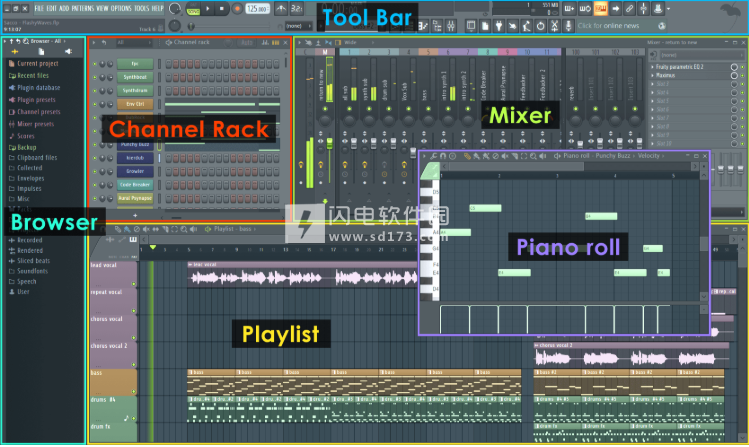This screenshot has width=749, height=447.
Task: Mute the Code Breaker channel green LED
Action: tap(95, 184)
